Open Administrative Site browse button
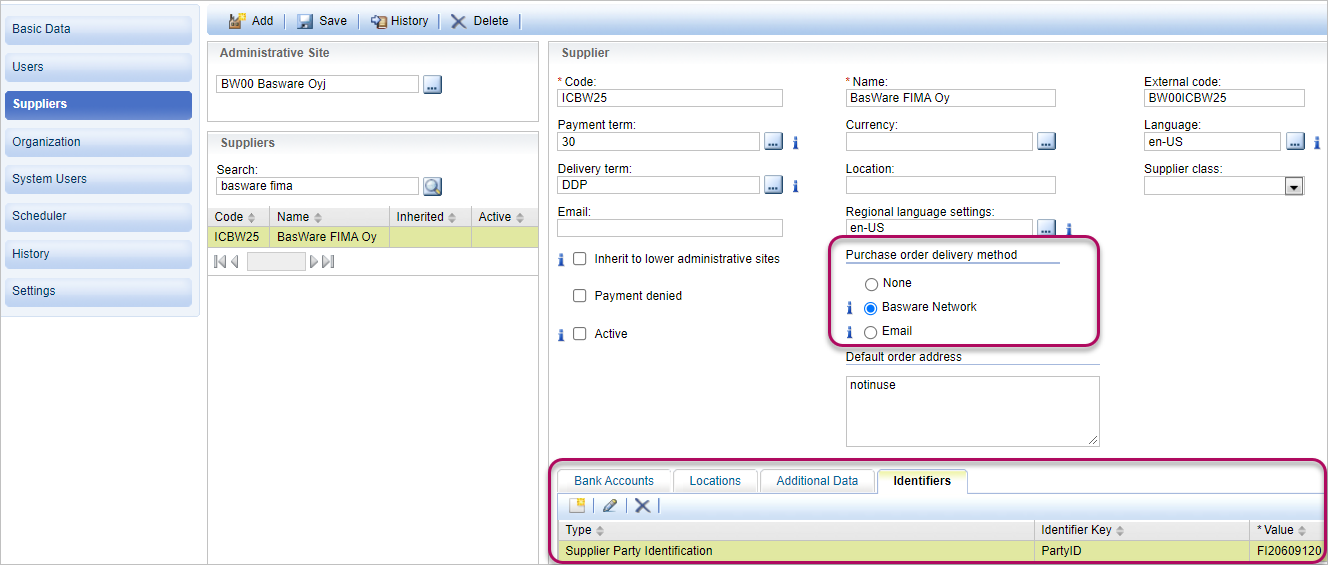This screenshot has width=1328, height=565. click(x=432, y=85)
